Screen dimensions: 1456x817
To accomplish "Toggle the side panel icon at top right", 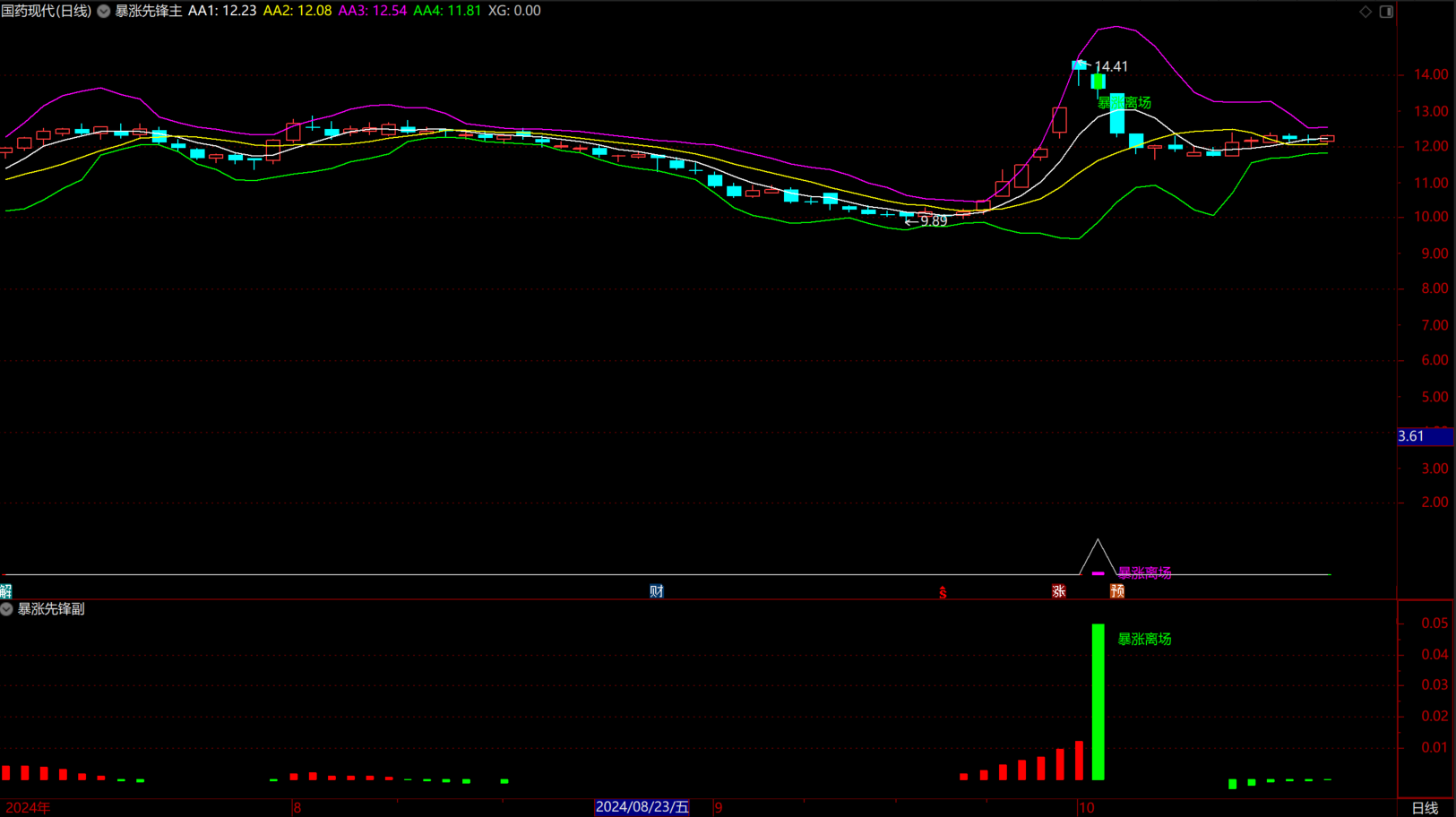I will [1386, 12].
